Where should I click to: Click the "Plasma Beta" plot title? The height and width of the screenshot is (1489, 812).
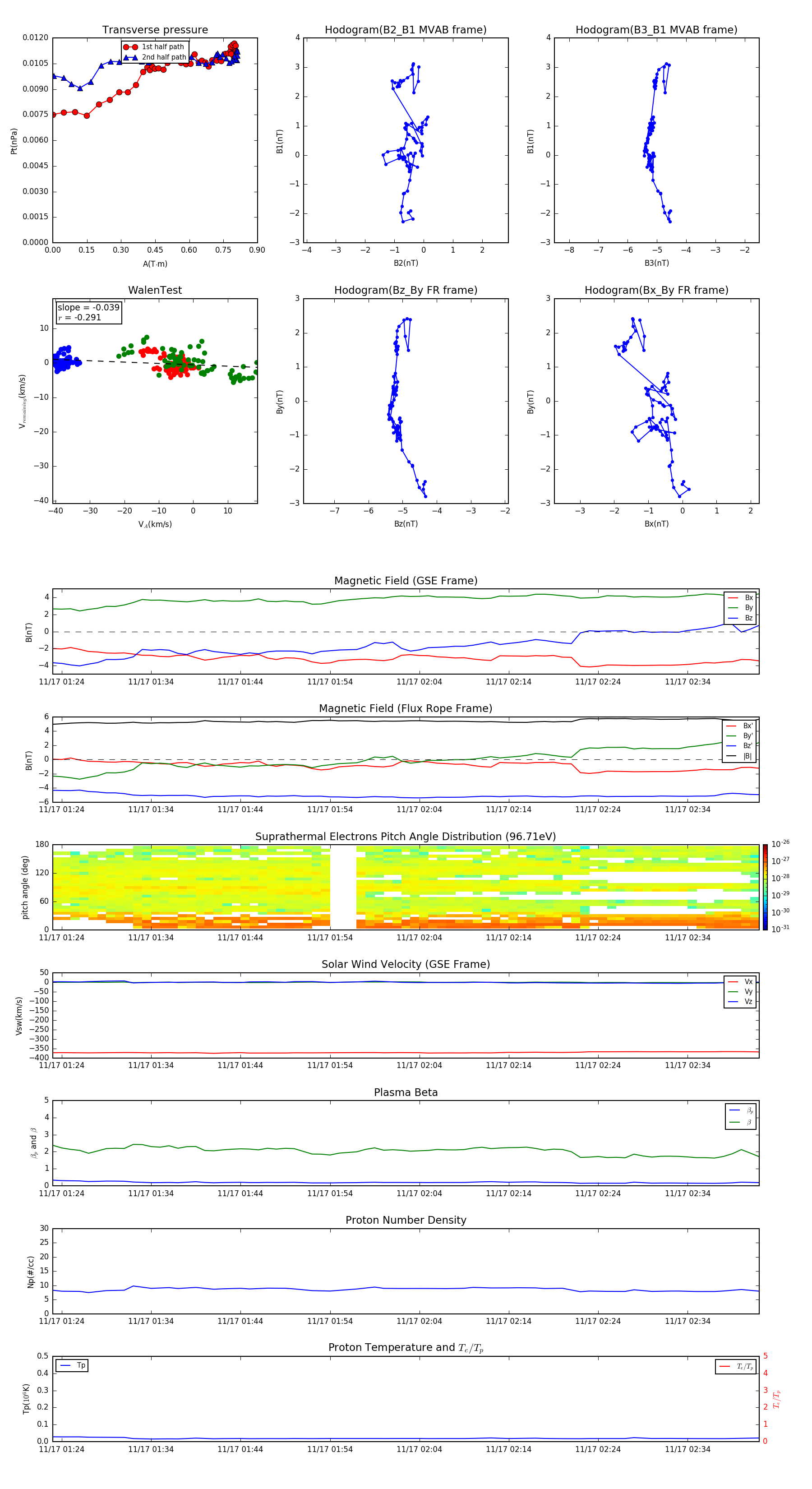click(x=406, y=1093)
